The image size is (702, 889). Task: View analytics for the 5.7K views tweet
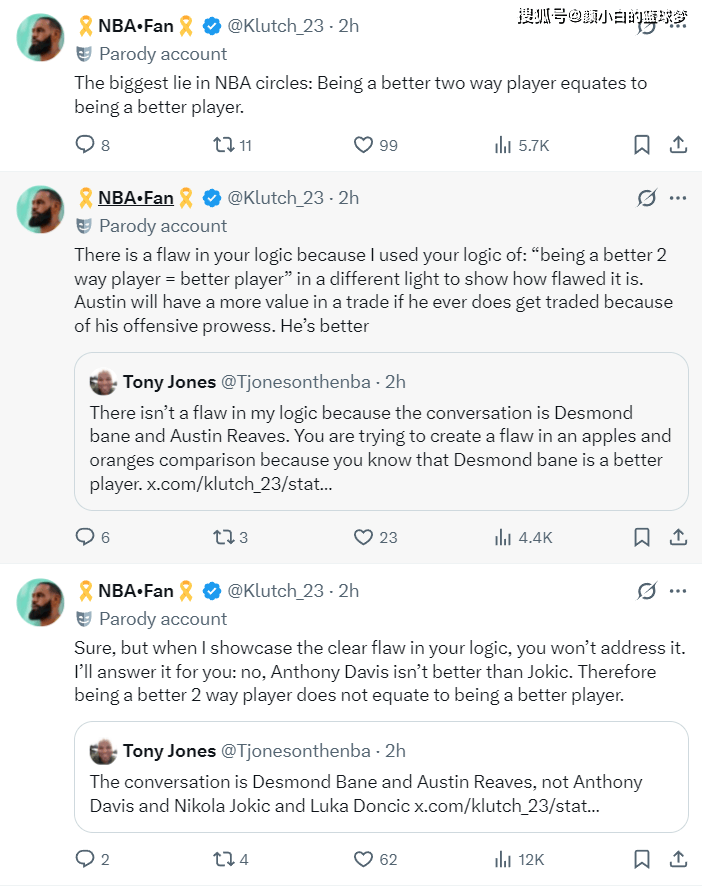click(503, 145)
